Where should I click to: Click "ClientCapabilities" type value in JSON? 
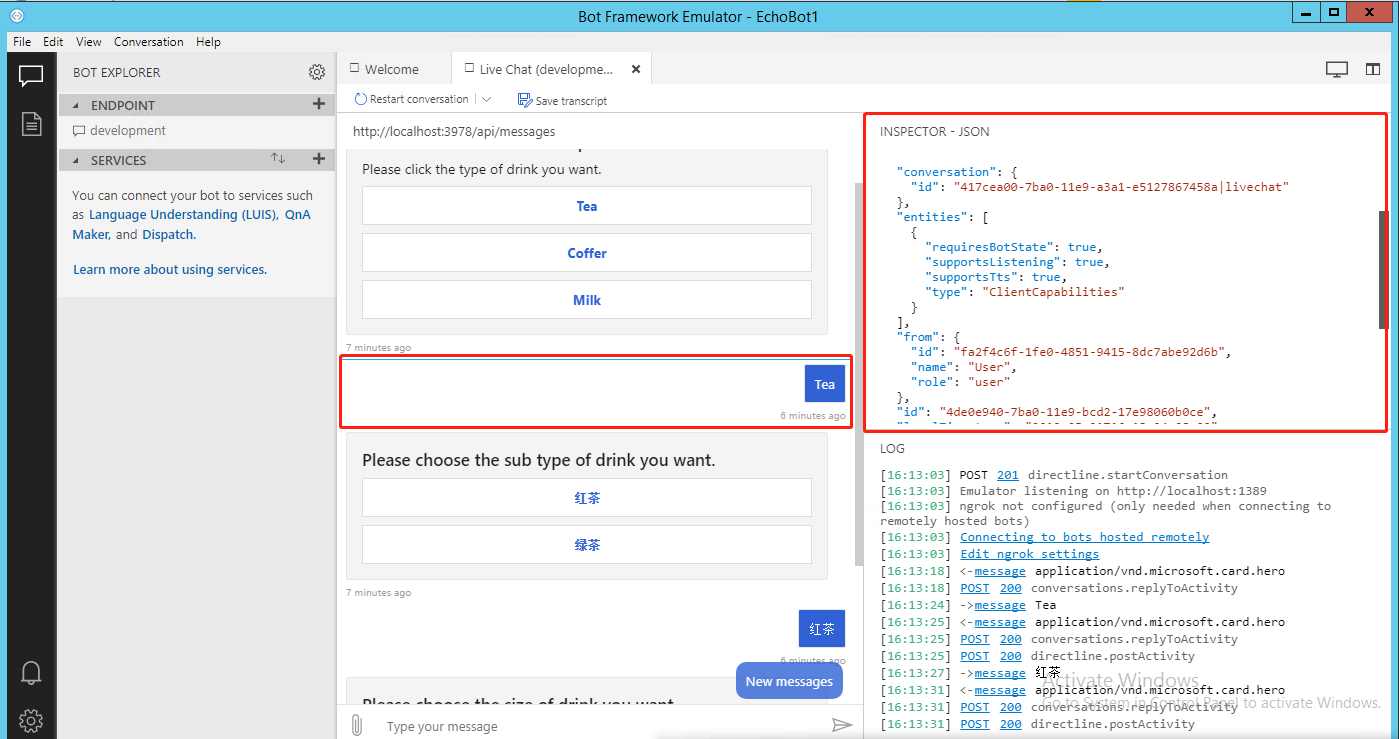[1052, 292]
